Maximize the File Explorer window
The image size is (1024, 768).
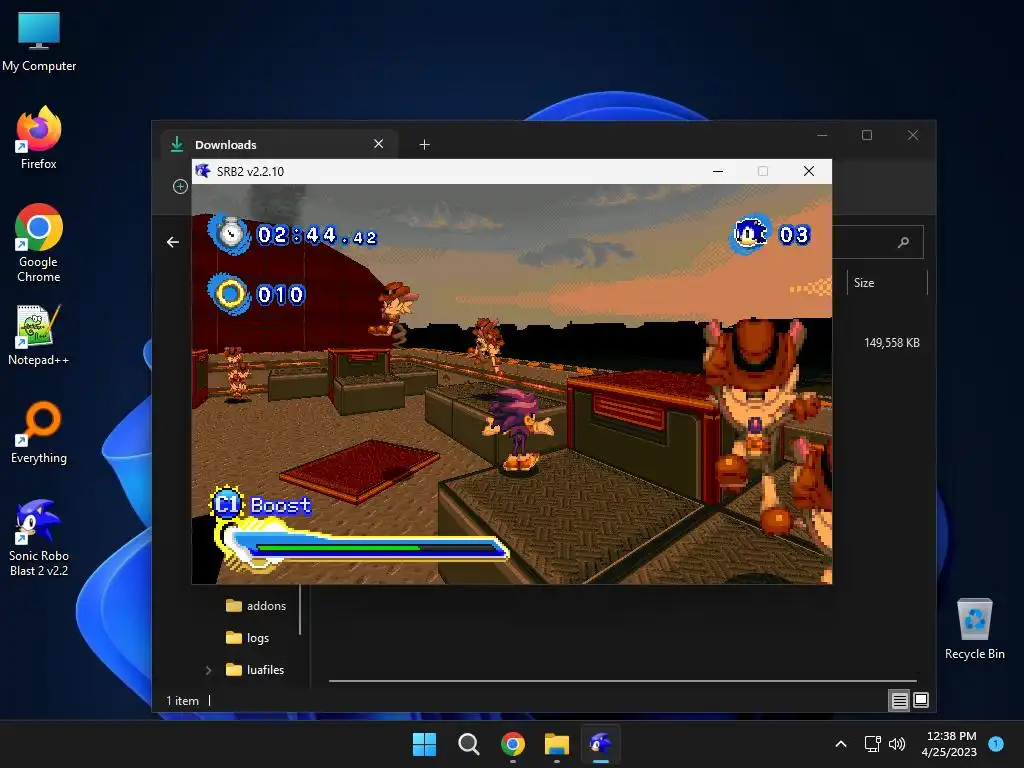pyautogui.click(x=867, y=135)
